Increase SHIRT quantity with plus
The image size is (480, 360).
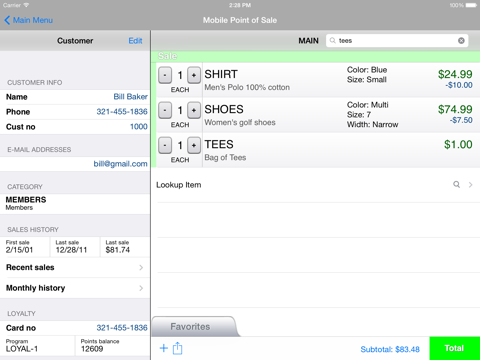194,75
